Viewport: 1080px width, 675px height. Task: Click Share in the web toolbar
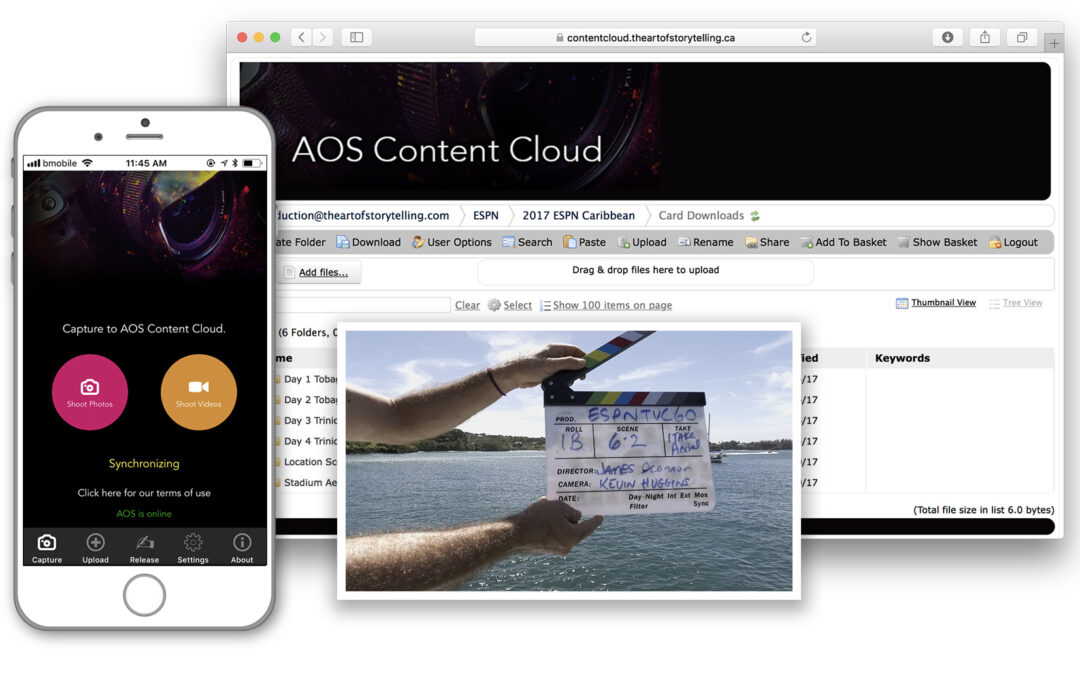coord(767,242)
